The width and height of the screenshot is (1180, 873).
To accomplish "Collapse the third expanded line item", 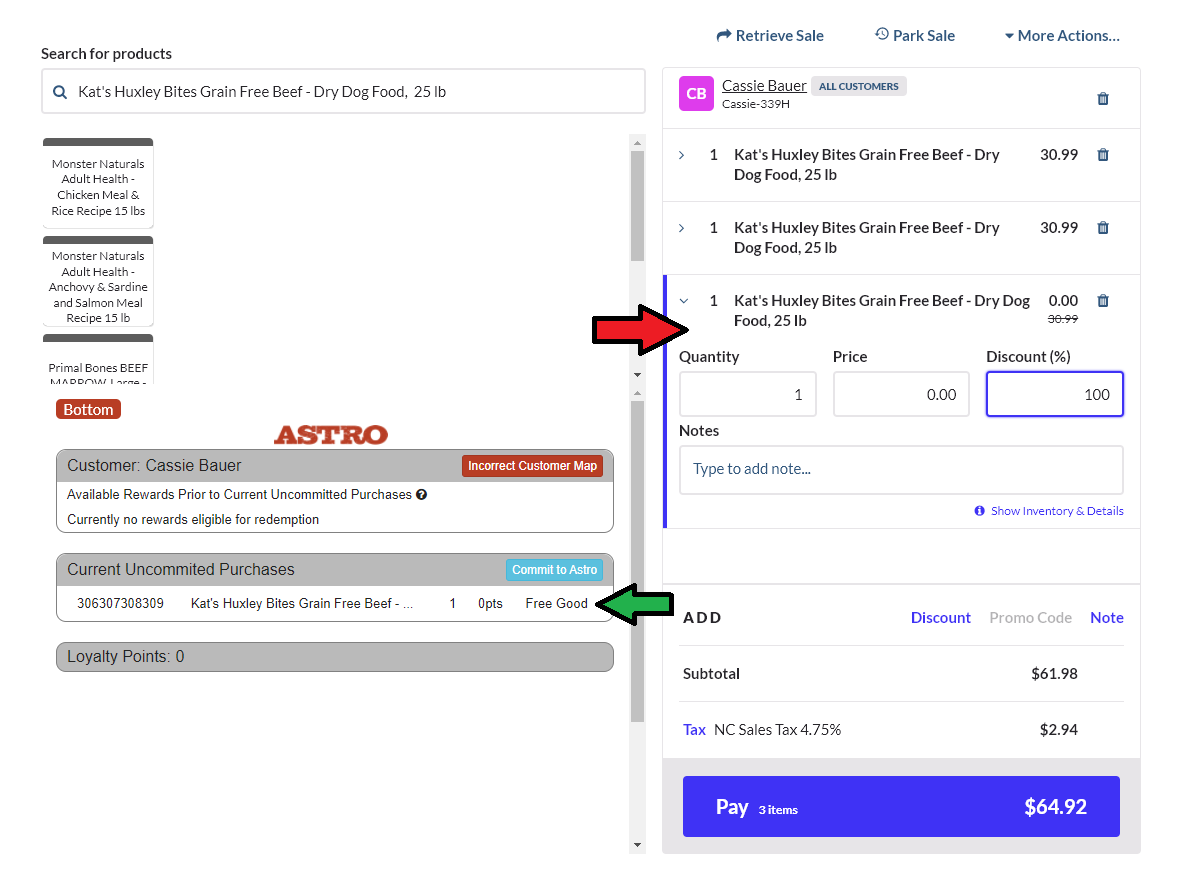I will pos(684,301).
